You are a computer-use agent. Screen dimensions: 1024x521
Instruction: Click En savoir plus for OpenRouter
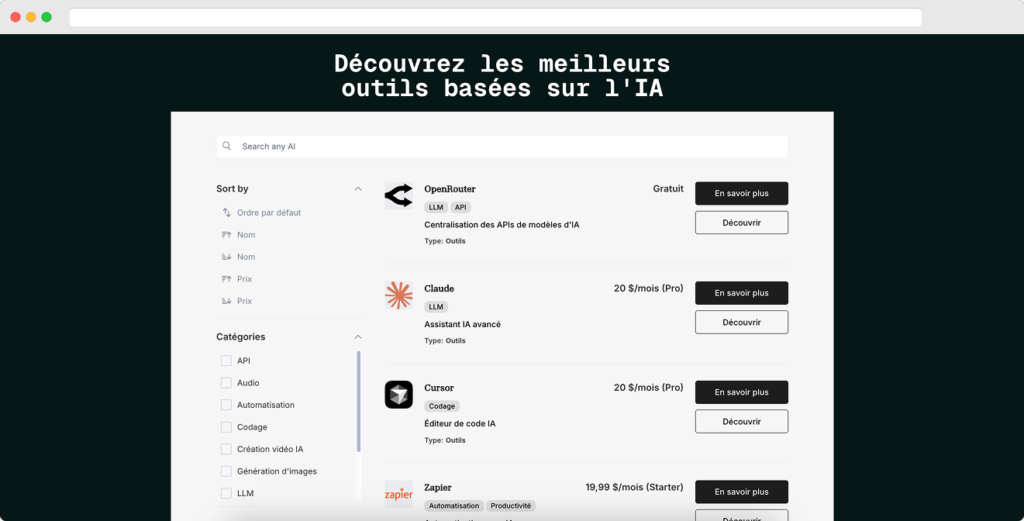[741, 193]
